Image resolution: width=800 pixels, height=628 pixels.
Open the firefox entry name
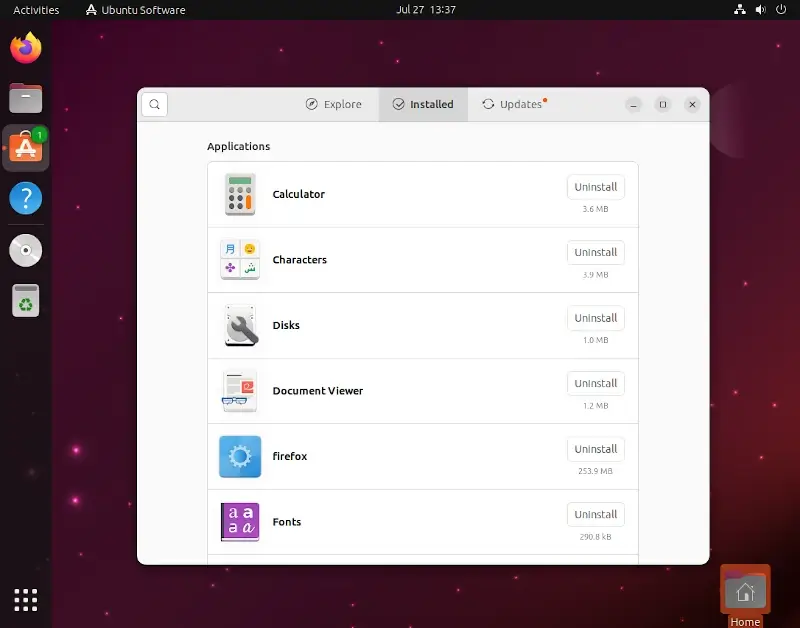coord(290,456)
